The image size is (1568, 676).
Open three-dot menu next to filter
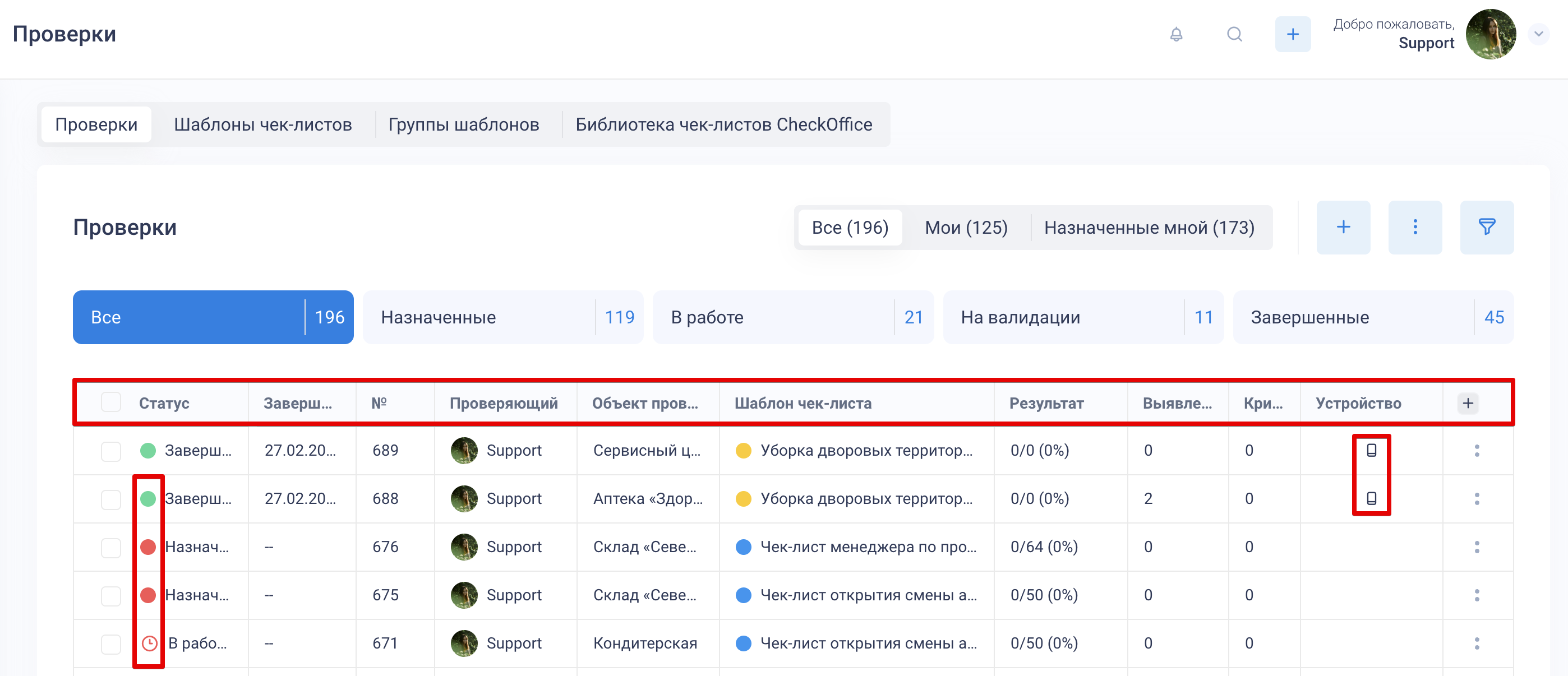1414,227
